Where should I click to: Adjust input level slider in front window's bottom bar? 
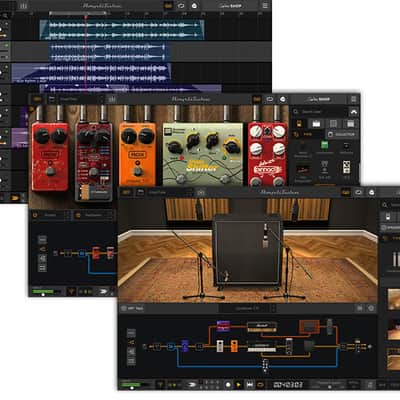132,387
